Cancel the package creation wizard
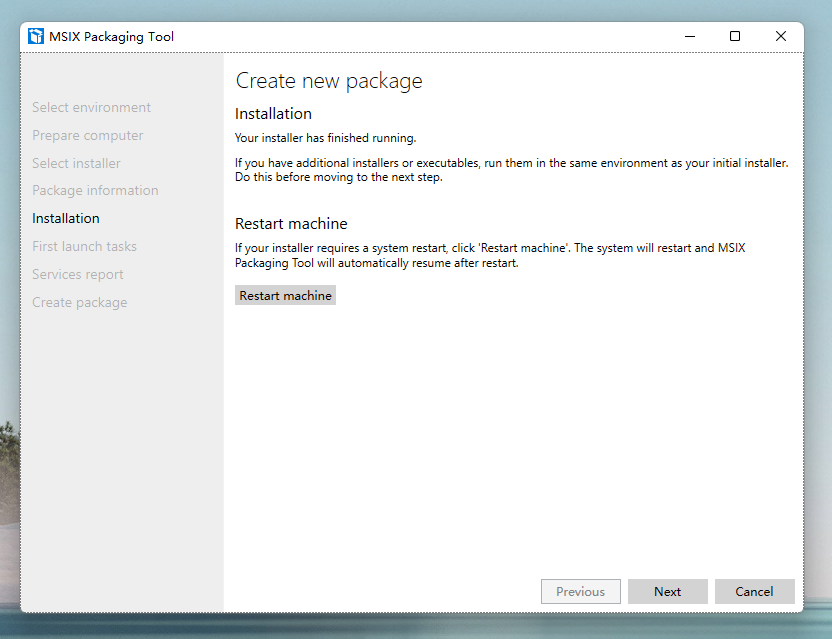The image size is (832, 639). click(755, 591)
